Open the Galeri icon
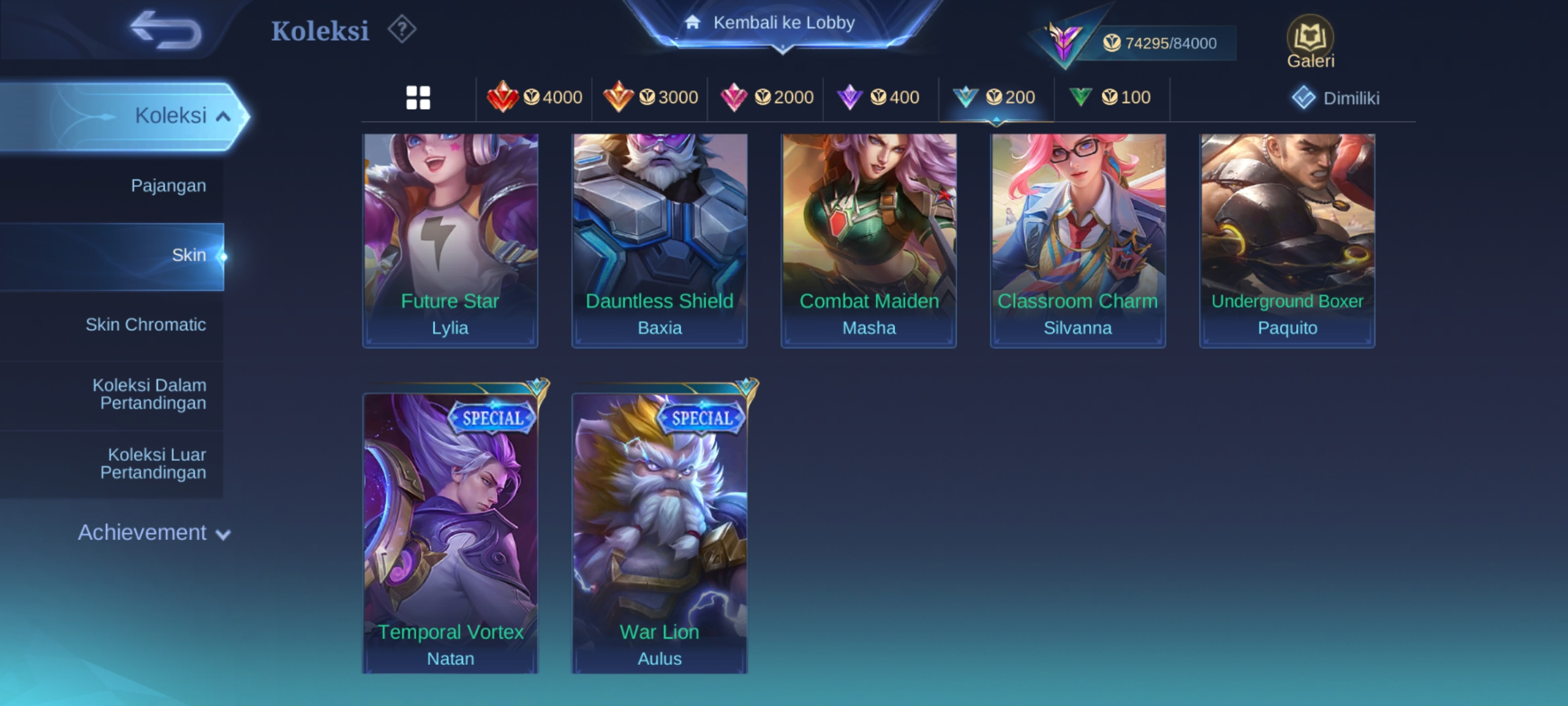 1310,42
